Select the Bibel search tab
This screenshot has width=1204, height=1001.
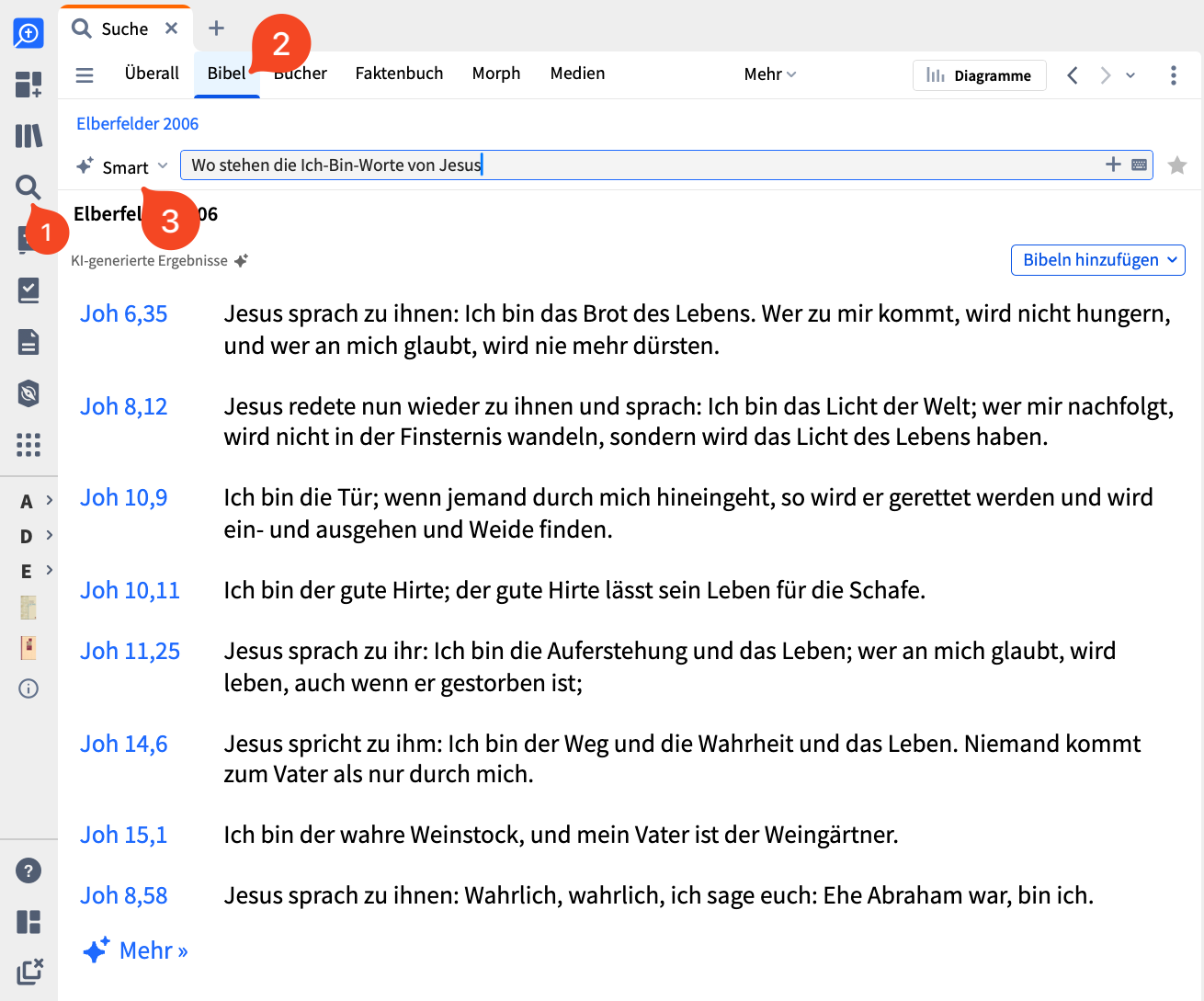click(226, 74)
